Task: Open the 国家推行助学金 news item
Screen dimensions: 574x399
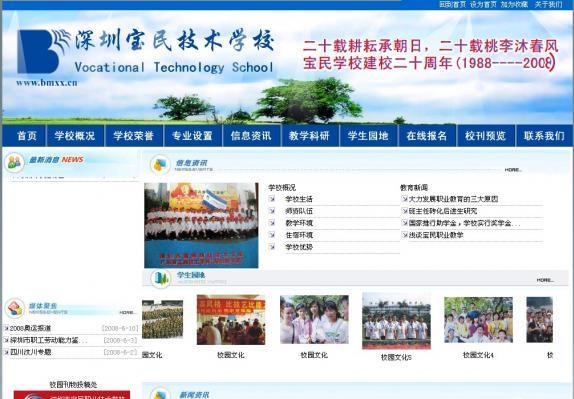Action: (464, 223)
